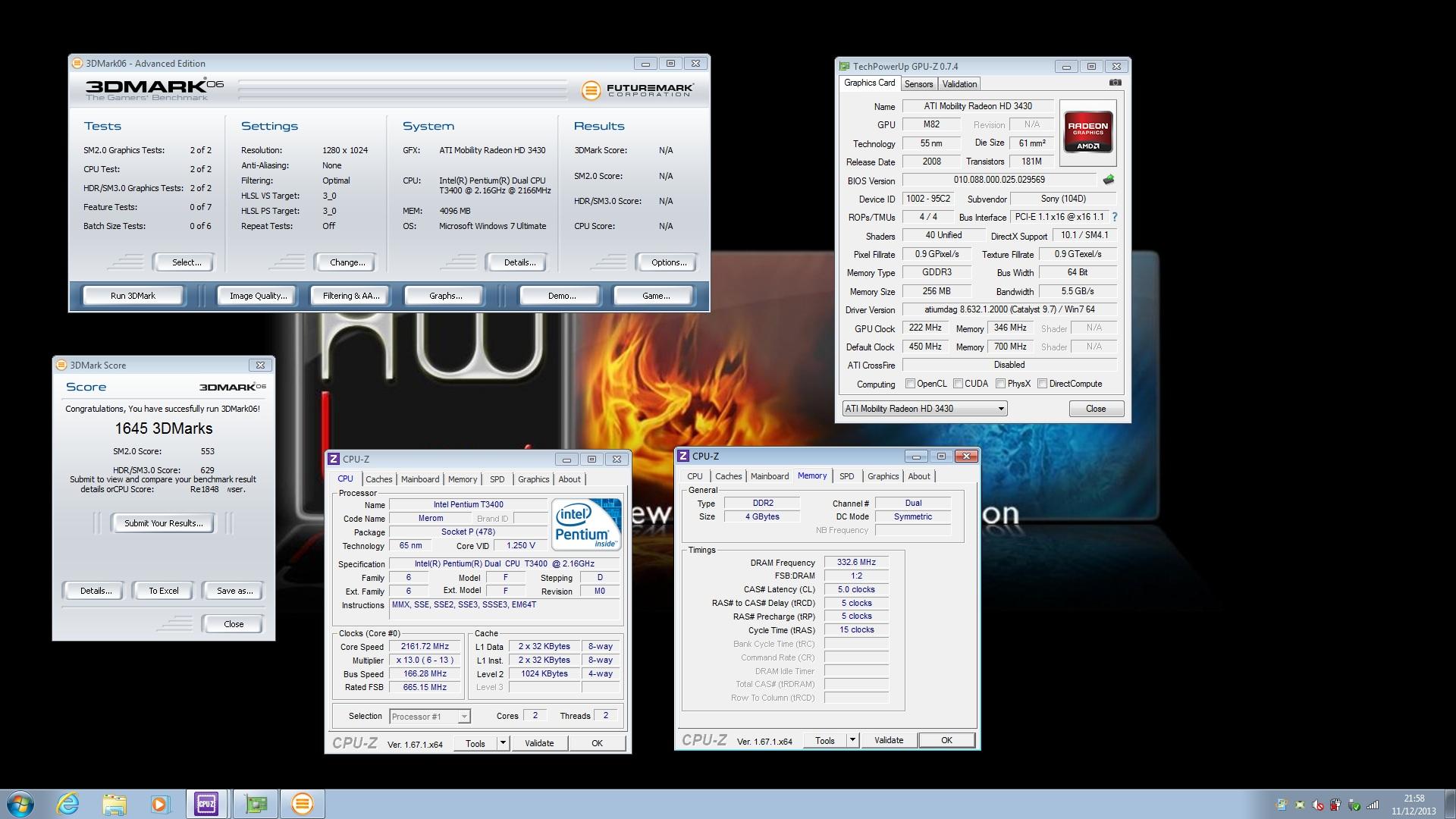The height and width of the screenshot is (819, 1456).
Task: Click Run 3DMark button
Action: coord(133,296)
